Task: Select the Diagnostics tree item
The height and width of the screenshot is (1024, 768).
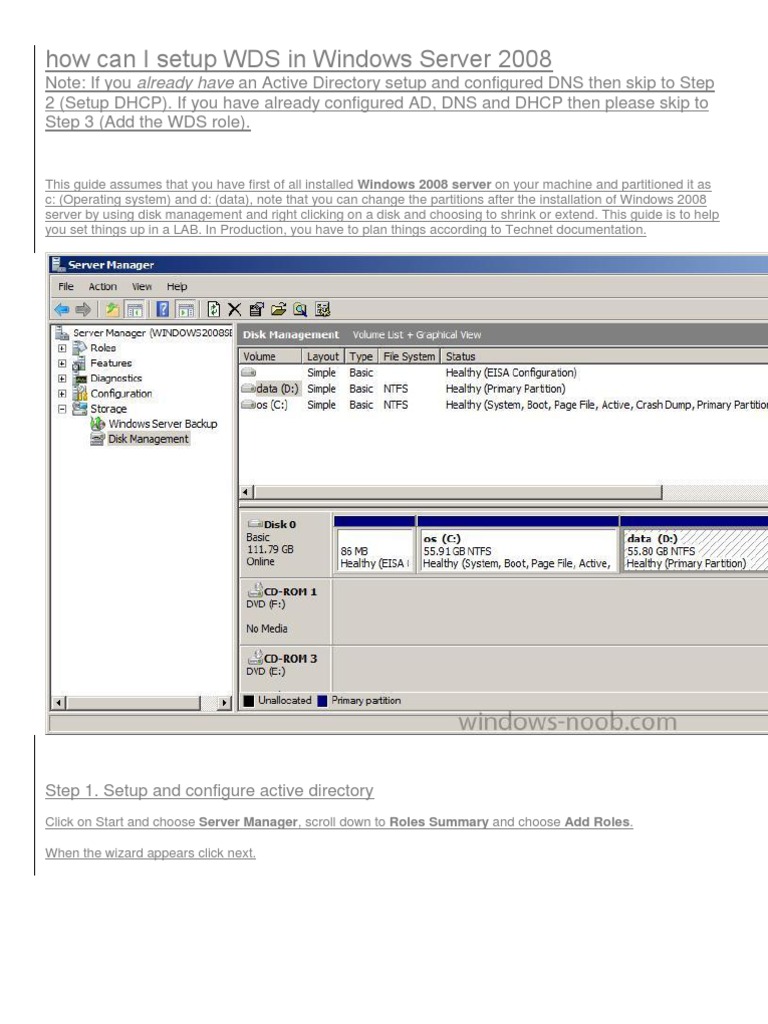Action: [116, 378]
